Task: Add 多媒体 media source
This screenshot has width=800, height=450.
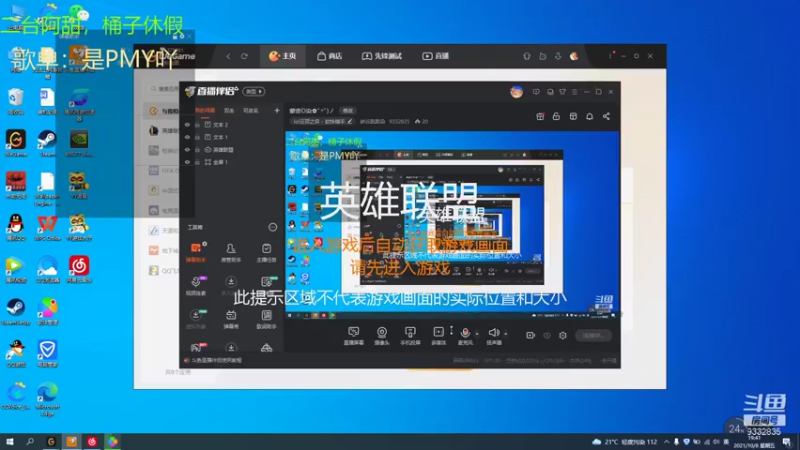Action: coord(438,336)
